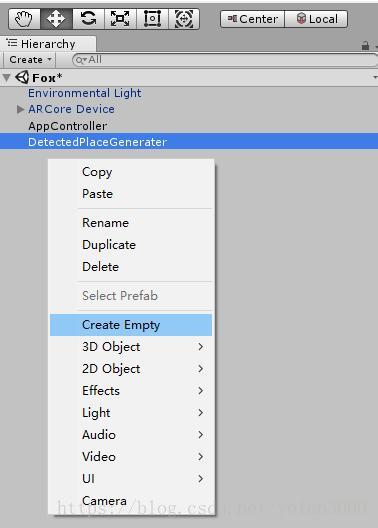Open the Fox scene options menu

click(375, 77)
